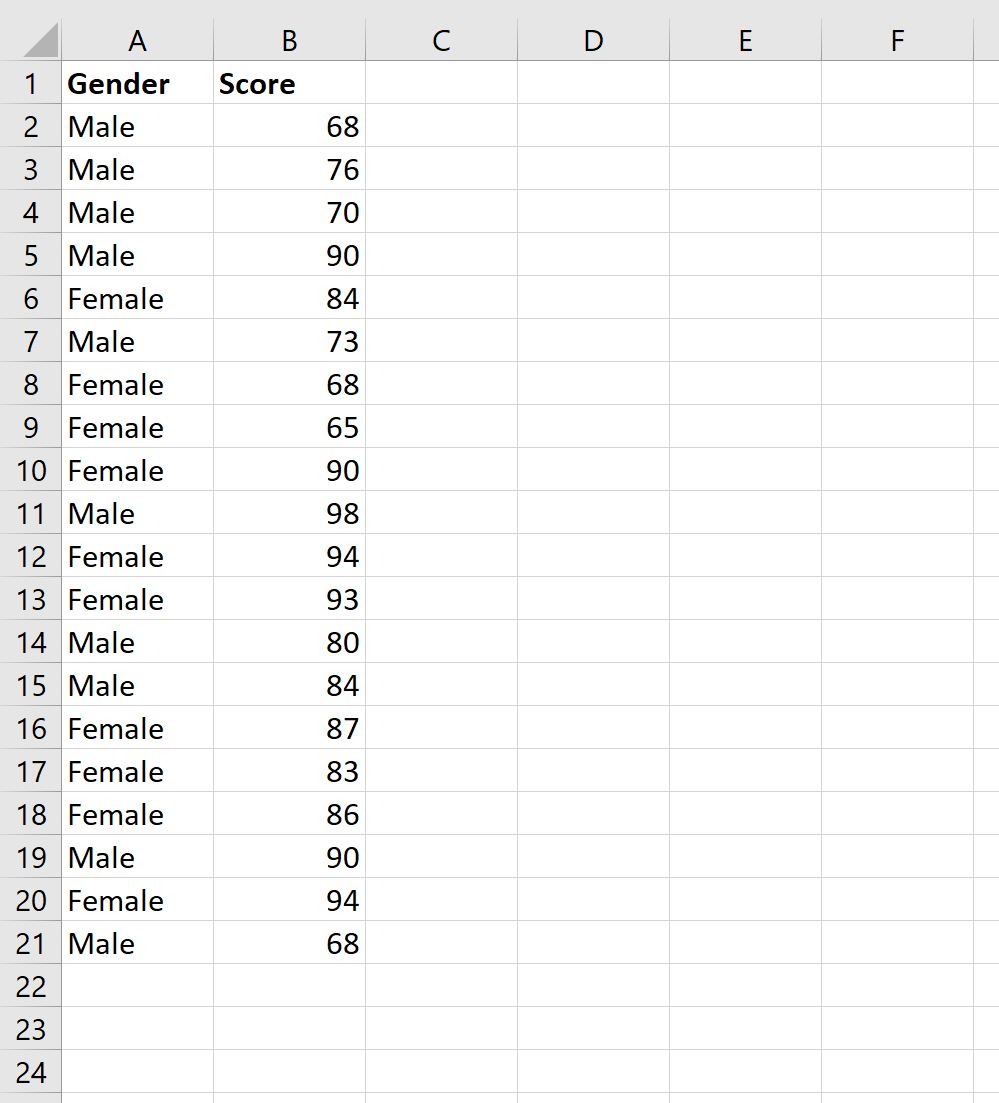Viewport: 999px width, 1103px height.
Task: Click the Score header cell
Action: pyautogui.click(x=289, y=84)
